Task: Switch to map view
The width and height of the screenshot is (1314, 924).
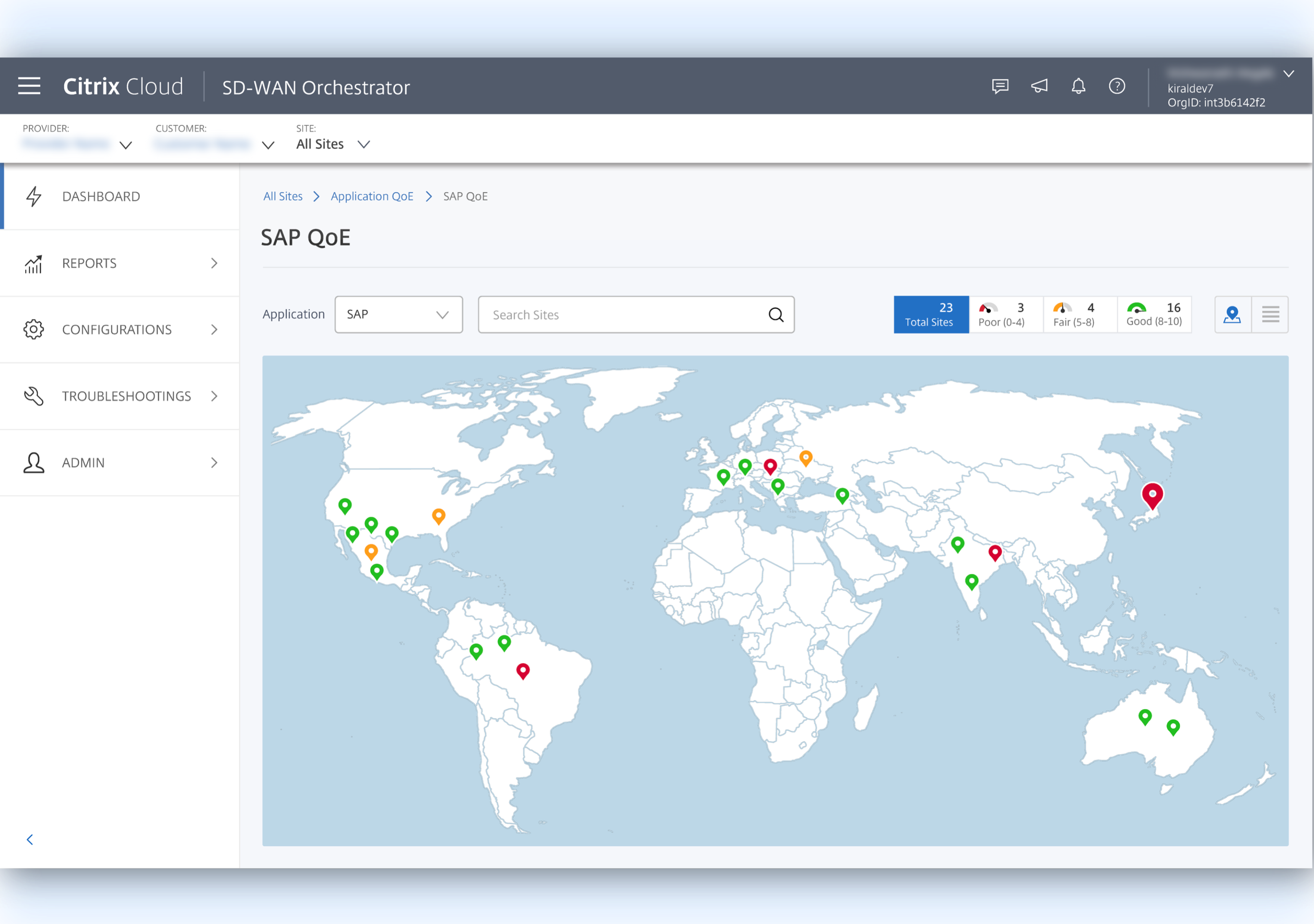Action: [1232, 315]
